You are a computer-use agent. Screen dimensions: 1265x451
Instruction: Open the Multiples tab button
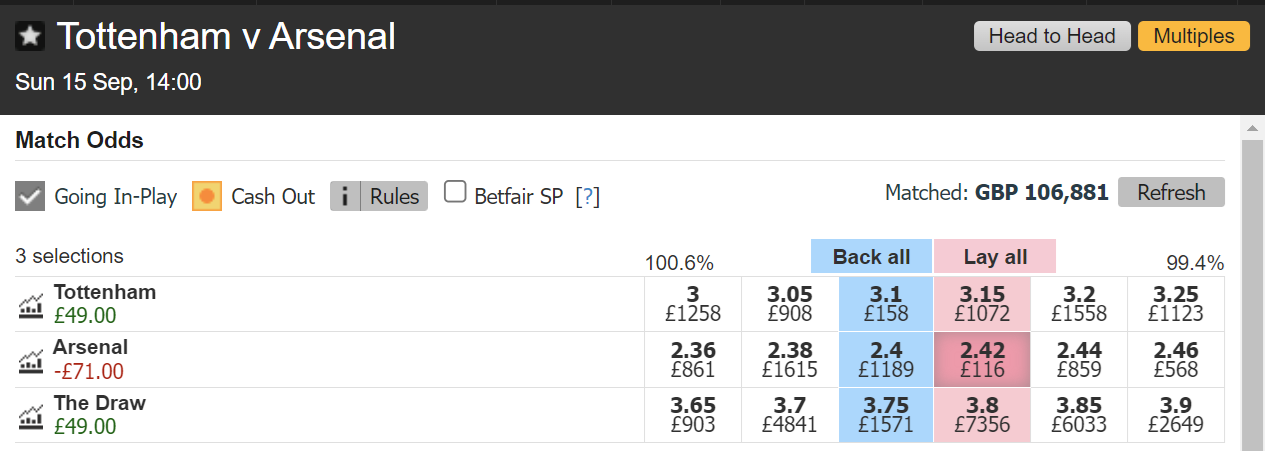1194,36
